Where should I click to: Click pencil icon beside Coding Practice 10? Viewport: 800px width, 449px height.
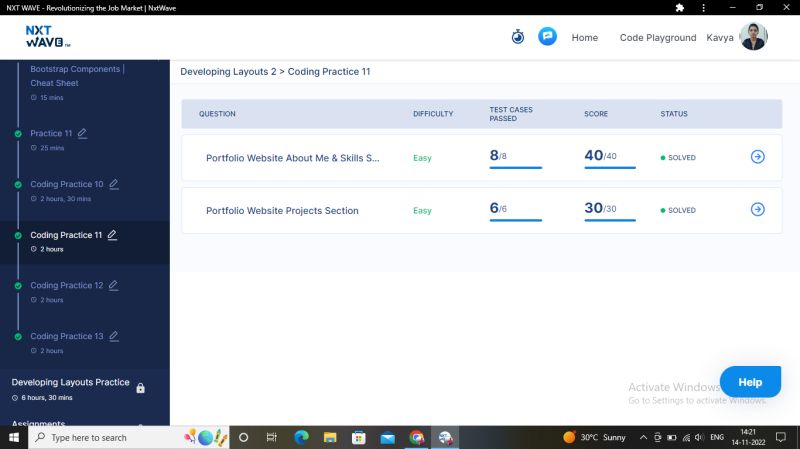[114, 184]
